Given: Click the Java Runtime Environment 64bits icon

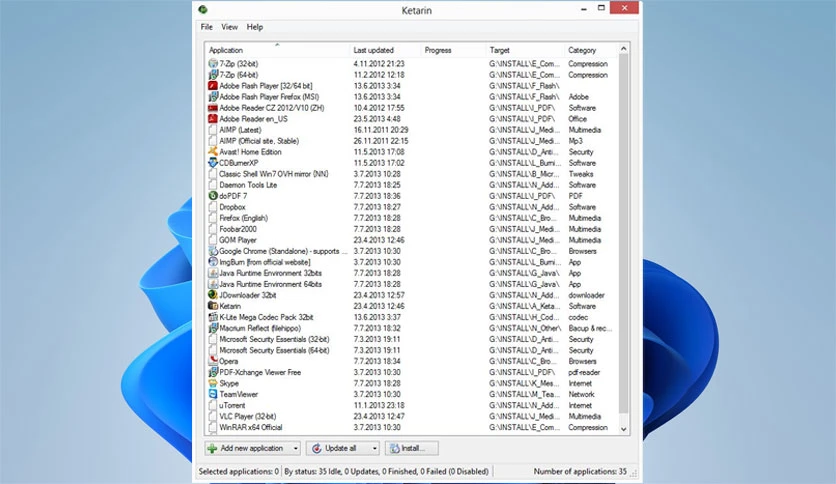Looking at the screenshot, I should pyautogui.click(x=213, y=284).
